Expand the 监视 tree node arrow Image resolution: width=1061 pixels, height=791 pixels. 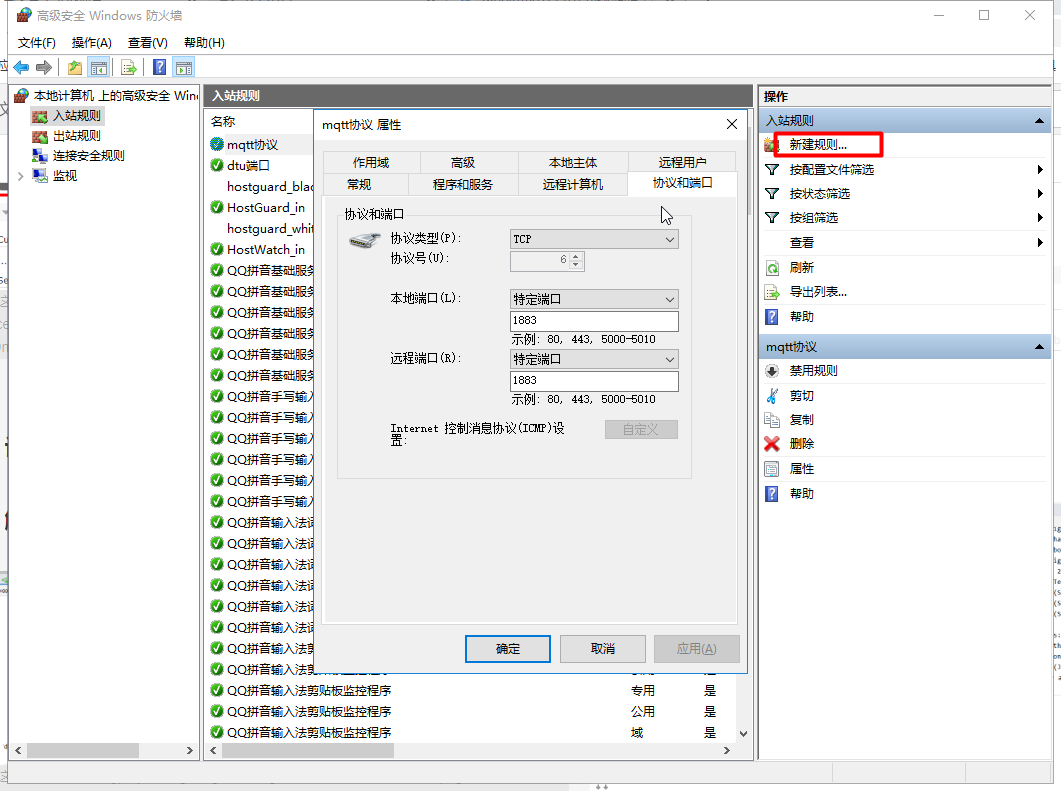click(x=20, y=176)
